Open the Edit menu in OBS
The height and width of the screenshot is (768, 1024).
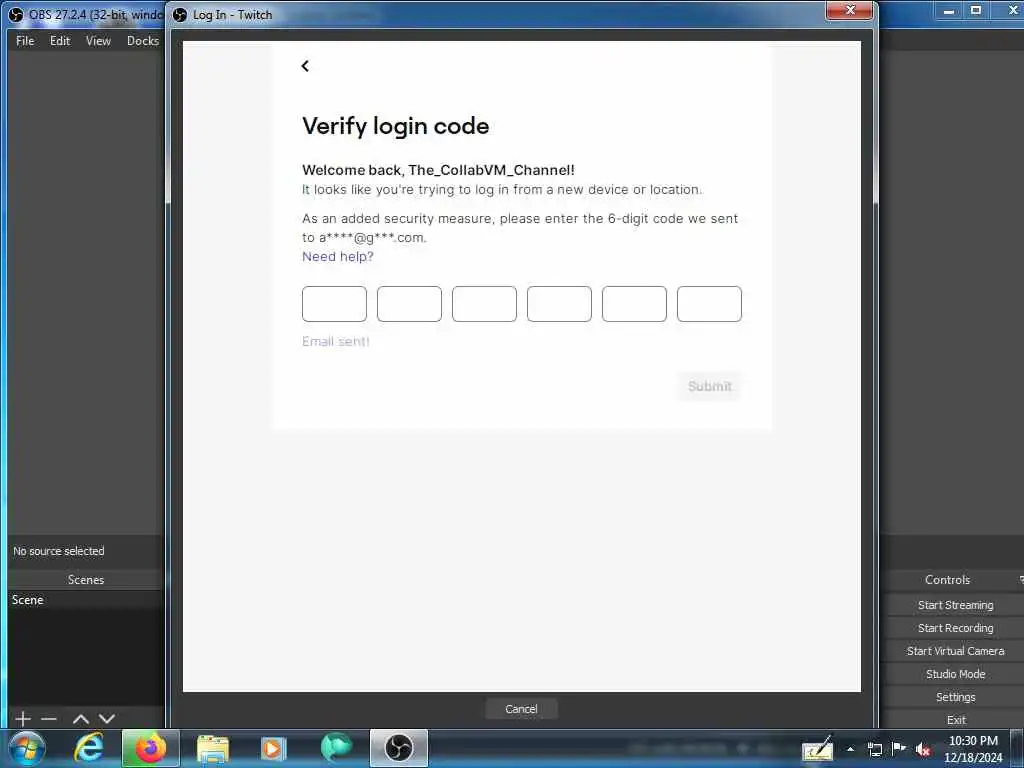click(60, 40)
